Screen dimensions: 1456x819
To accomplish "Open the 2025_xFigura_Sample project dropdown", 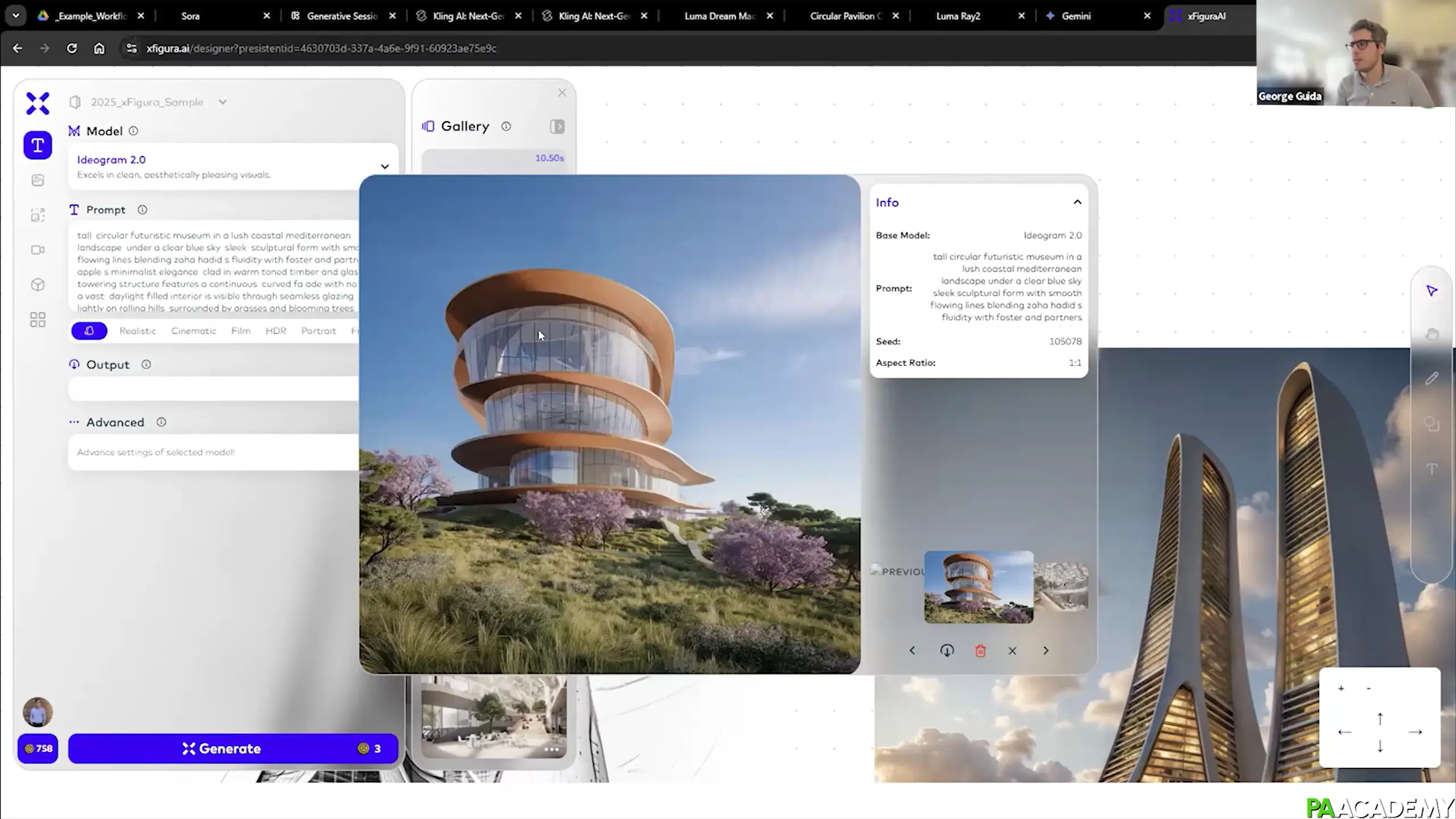I will point(222,102).
